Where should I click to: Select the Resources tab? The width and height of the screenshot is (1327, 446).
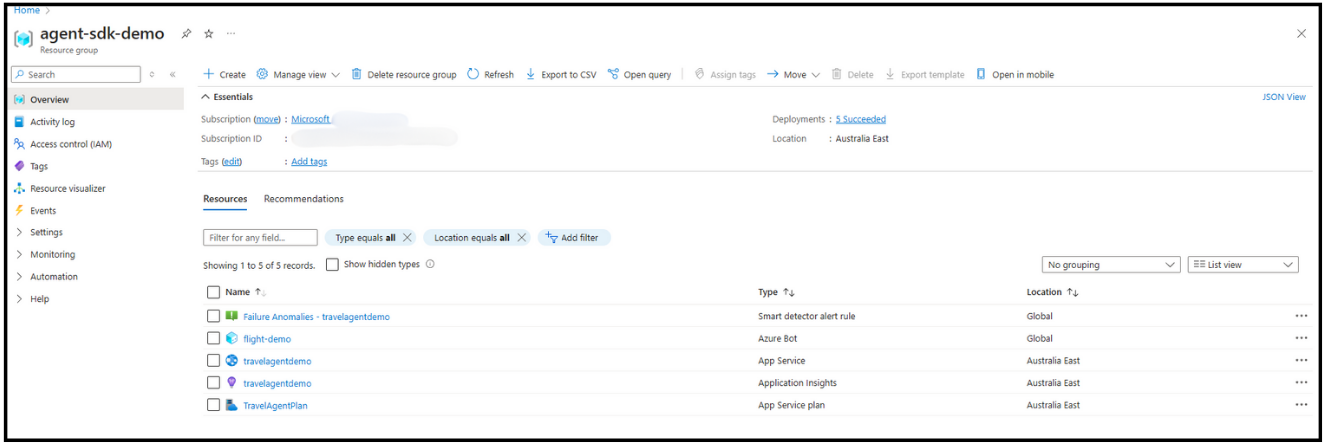[225, 199]
